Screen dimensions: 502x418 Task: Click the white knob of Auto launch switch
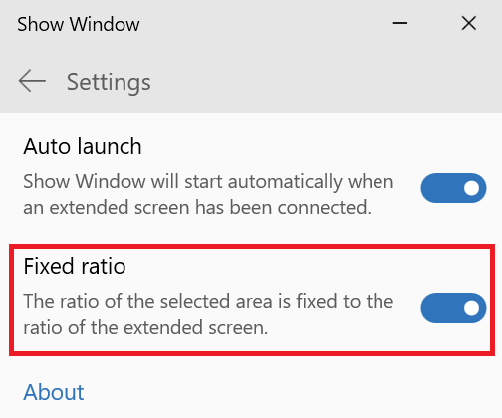(x=471, y=188)
